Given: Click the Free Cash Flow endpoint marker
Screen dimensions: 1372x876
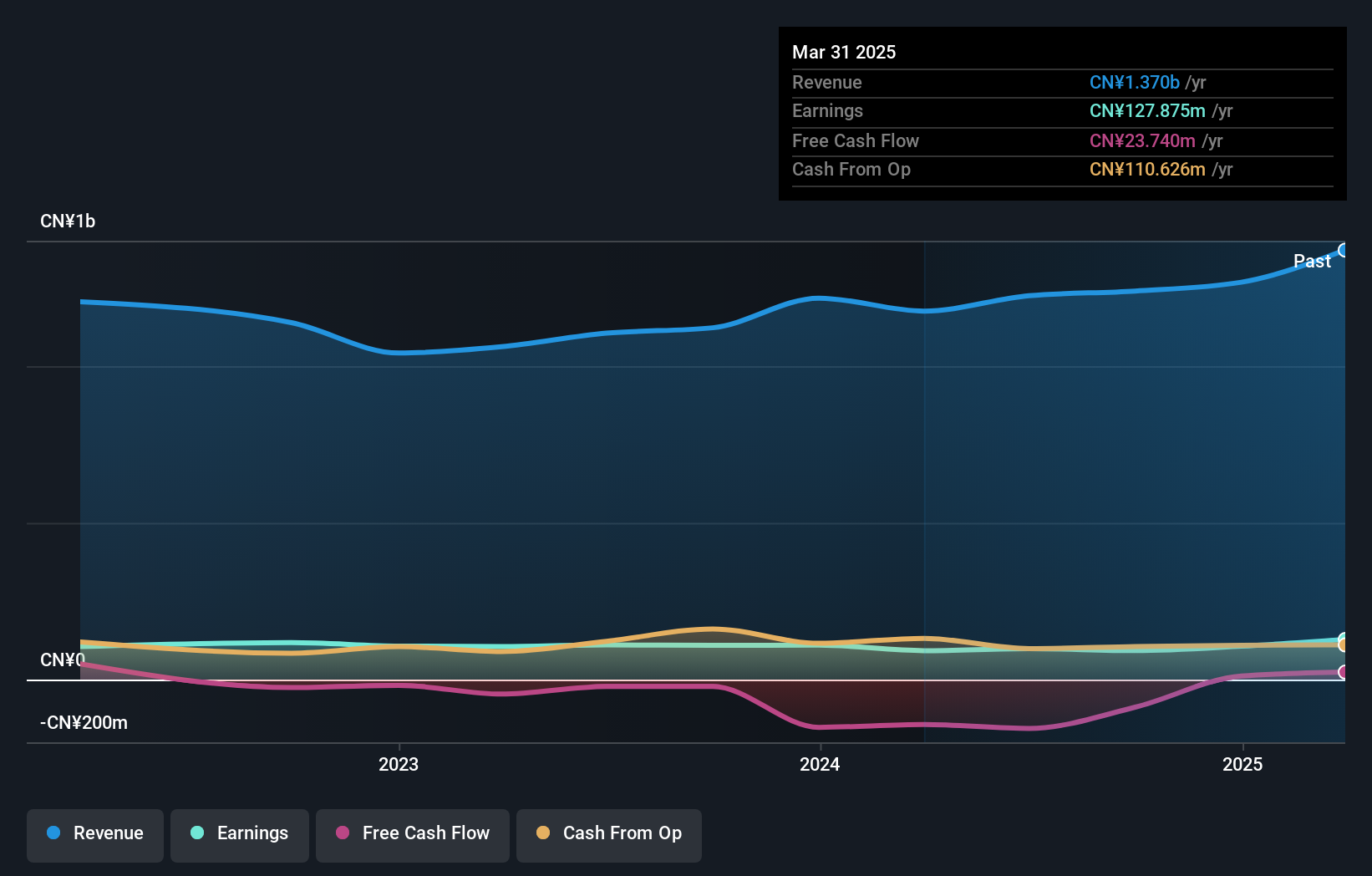Looking at the screenshot, I should point(1344,672).
